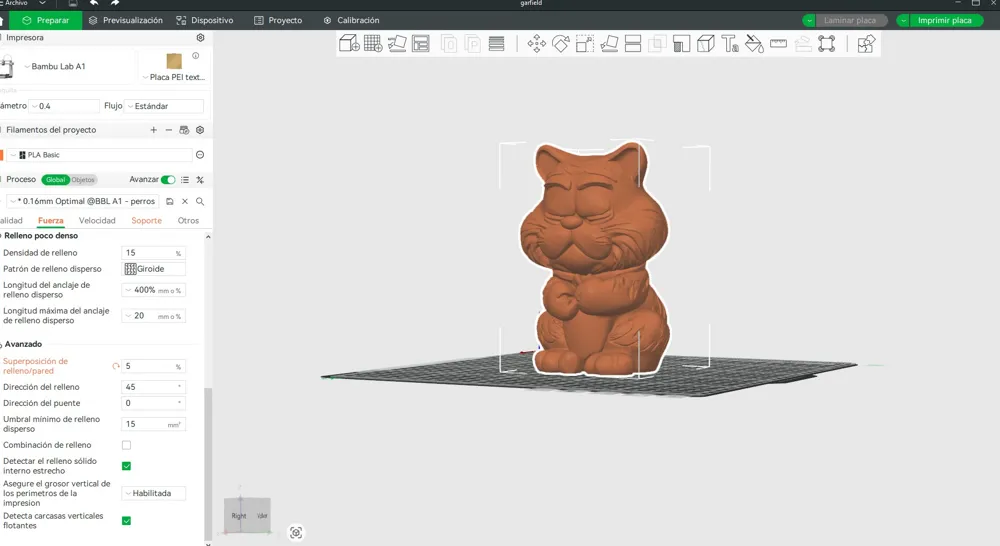Image resolution: width=1000 pixels, height=546 pixels.
Task: Open the Proyecto tab
Action: 278,20
